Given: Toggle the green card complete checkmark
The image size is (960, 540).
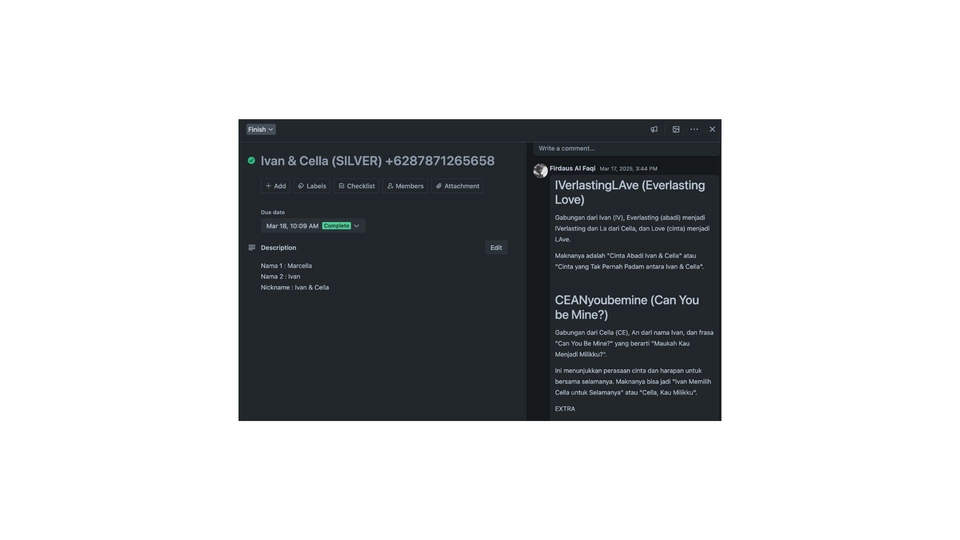Looking at the screenshot, I should click(x=251, y=160).
